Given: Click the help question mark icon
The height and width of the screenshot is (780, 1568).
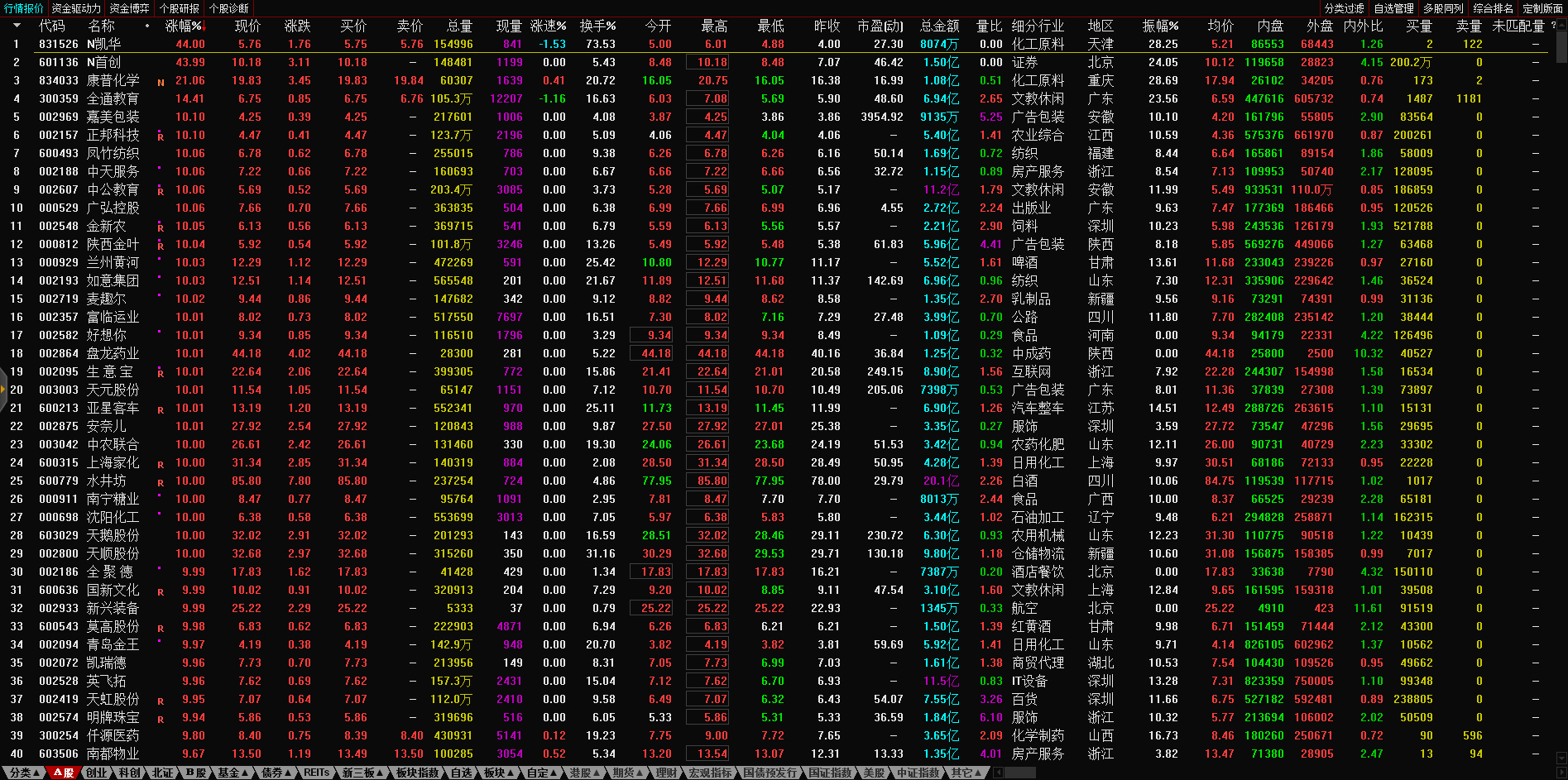Looking at the screenshot, I should point(1553,26).
